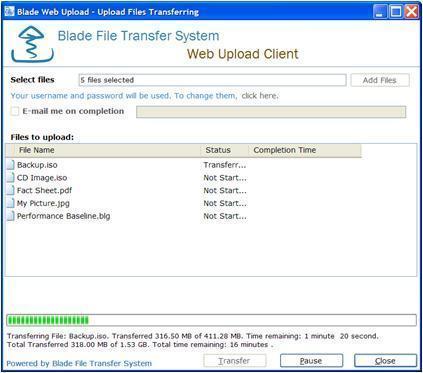Viewport: 423px width, 373px height.
Task: Click the green transfer progress bar
Action: pos(211,320)
